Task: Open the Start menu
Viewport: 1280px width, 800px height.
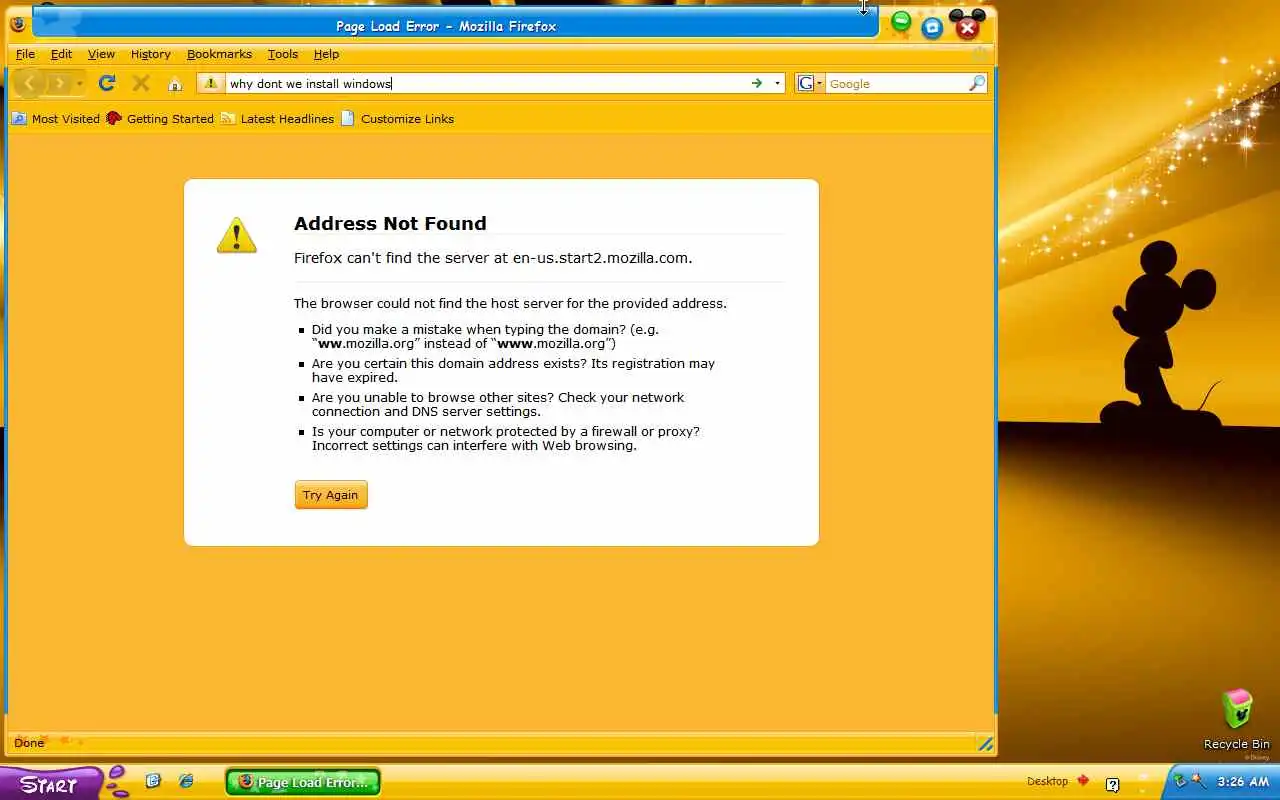Action: (50, 784)
